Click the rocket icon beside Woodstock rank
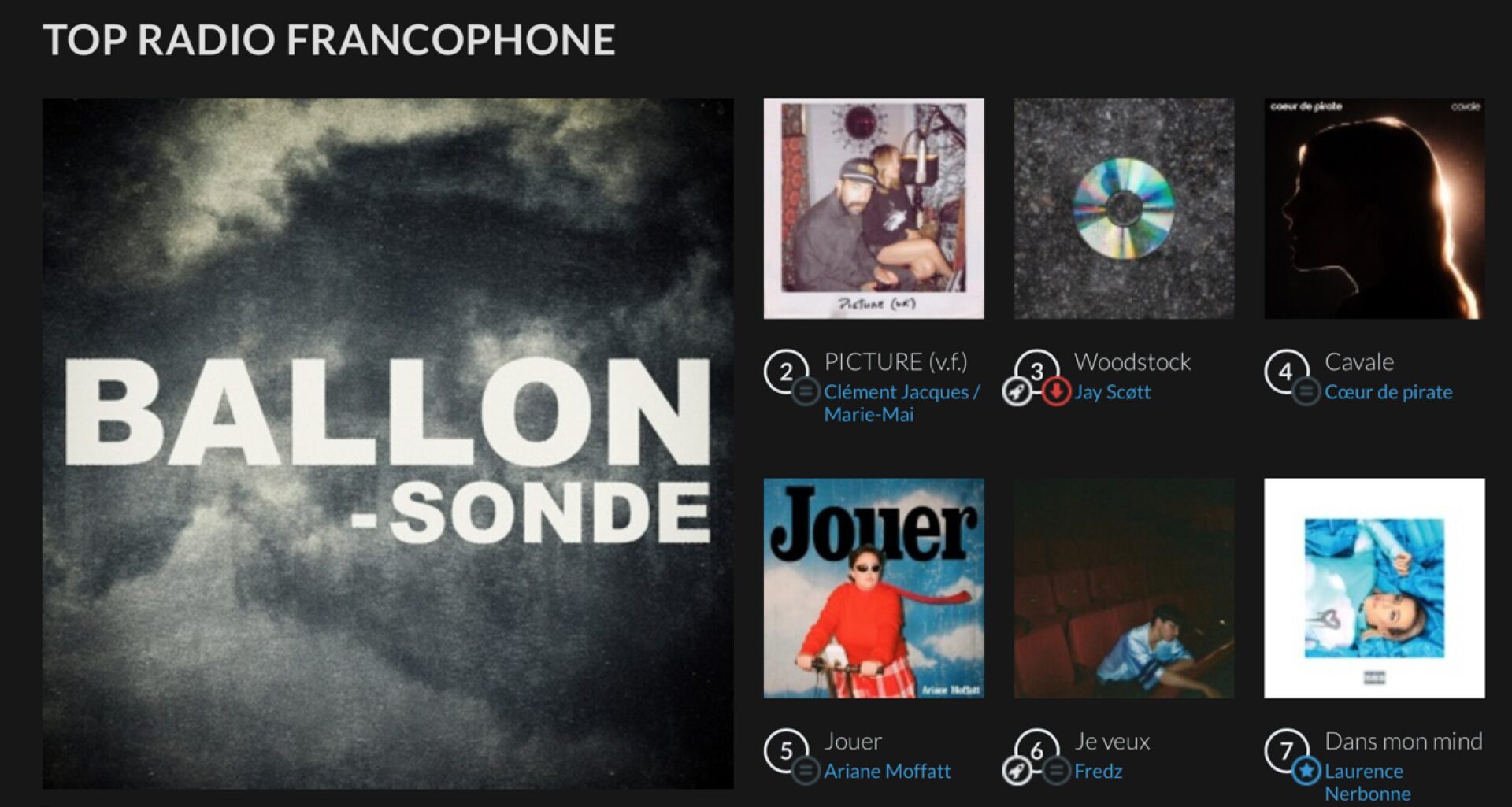This screenshot has width=1512, height=807. tap(1016, 391)
